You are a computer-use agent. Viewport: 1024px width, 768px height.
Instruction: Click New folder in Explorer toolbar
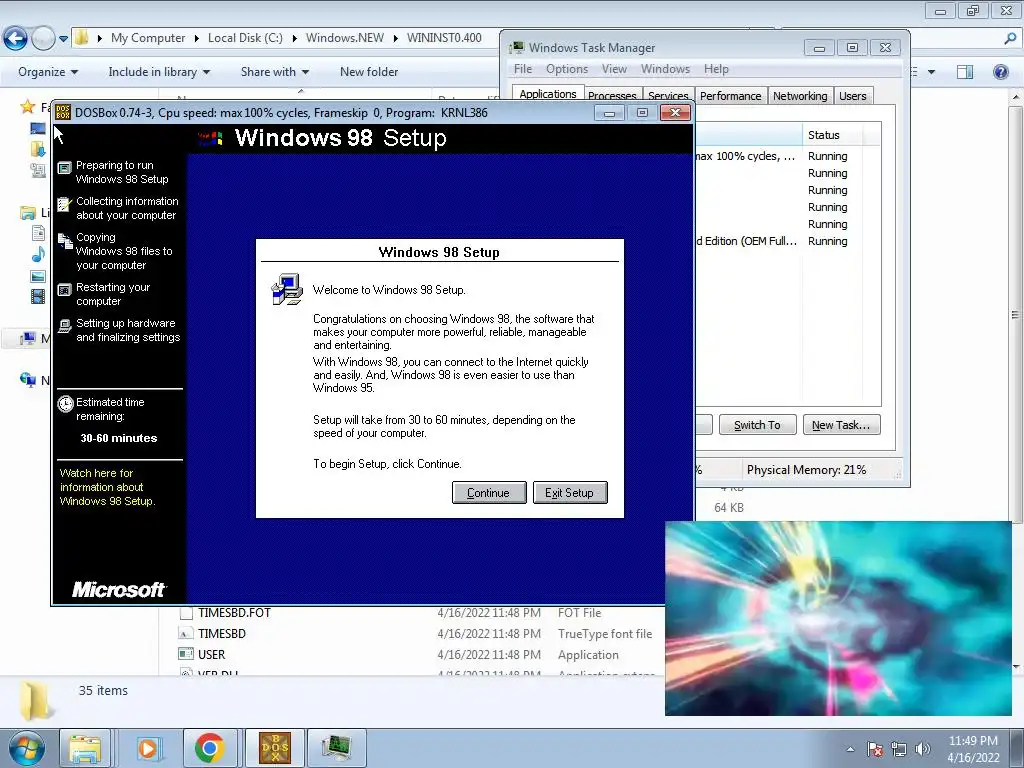369,72
